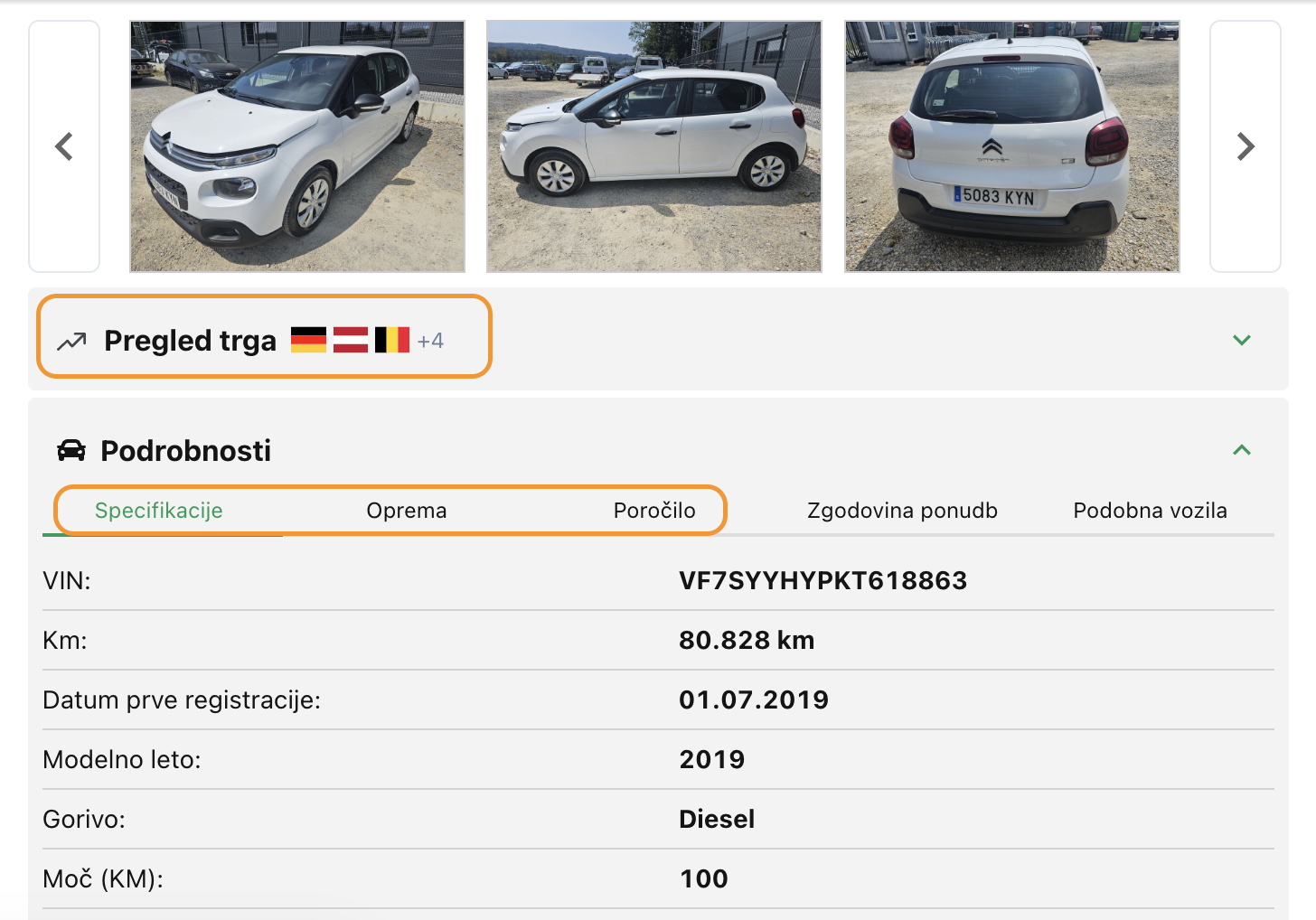
Task: Open the rear view car photo
Action: [1012, 146]
